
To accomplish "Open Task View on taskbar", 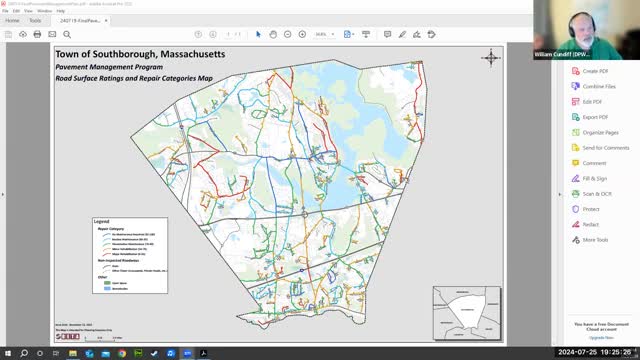I will (x=56, y=353).
